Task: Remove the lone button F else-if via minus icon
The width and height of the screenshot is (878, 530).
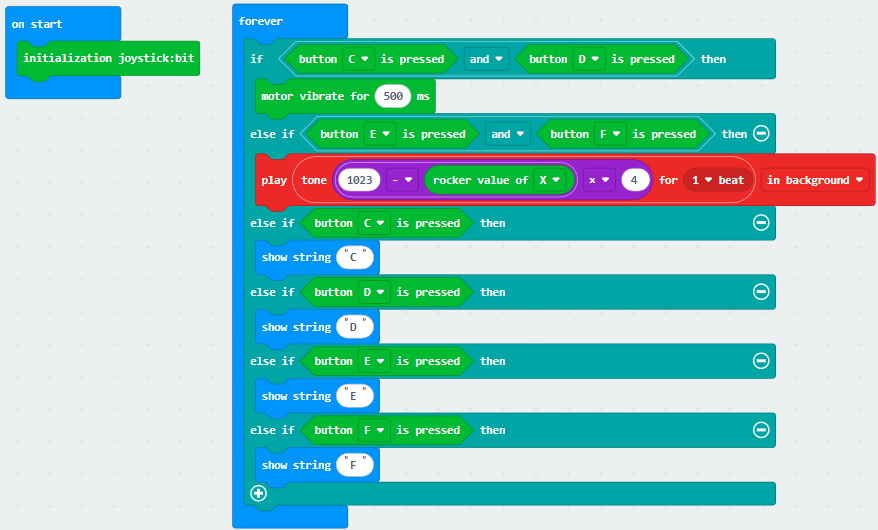Action: pyautogui.click(x=761, y=430)
